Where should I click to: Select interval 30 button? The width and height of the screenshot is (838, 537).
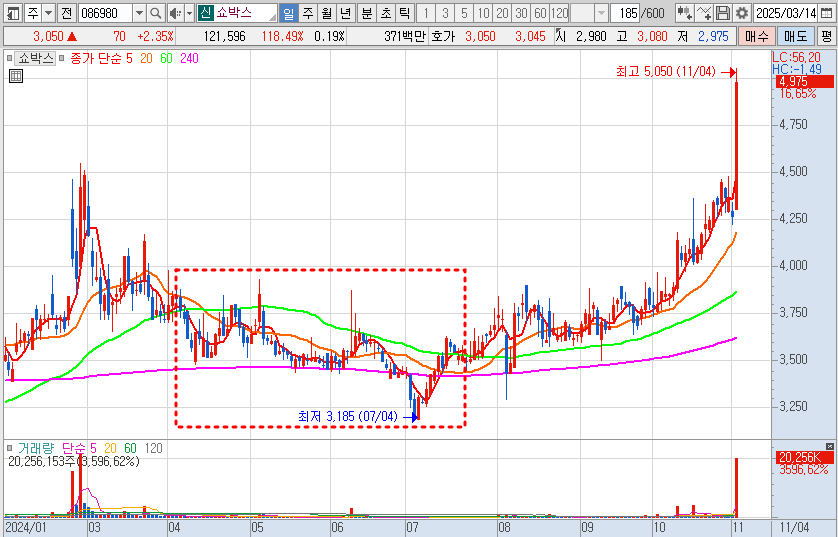[522, 13]
